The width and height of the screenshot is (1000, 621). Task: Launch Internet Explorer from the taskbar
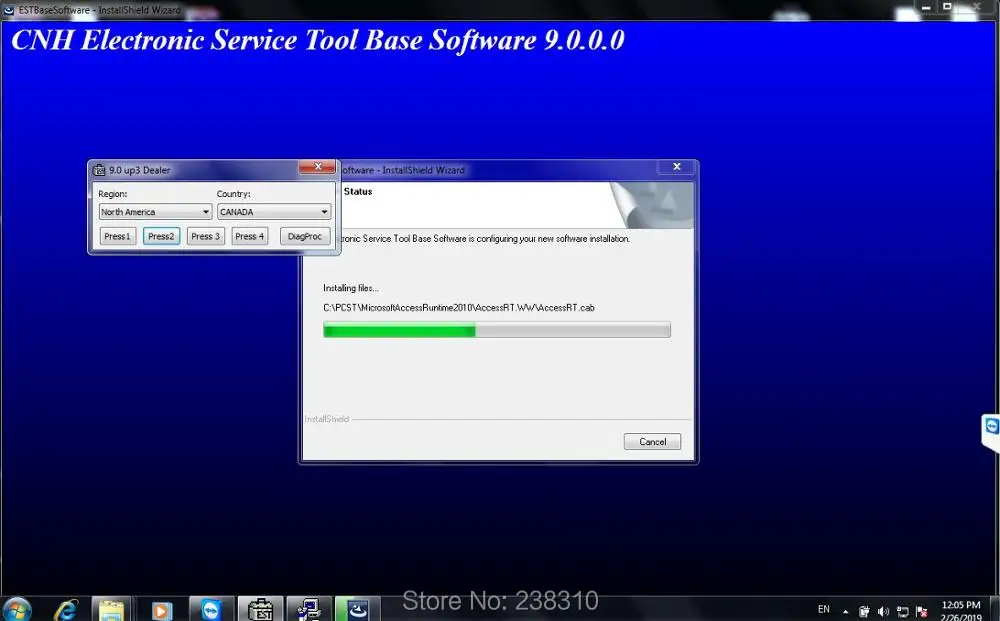pyautogui.click(x=66, y=610)
